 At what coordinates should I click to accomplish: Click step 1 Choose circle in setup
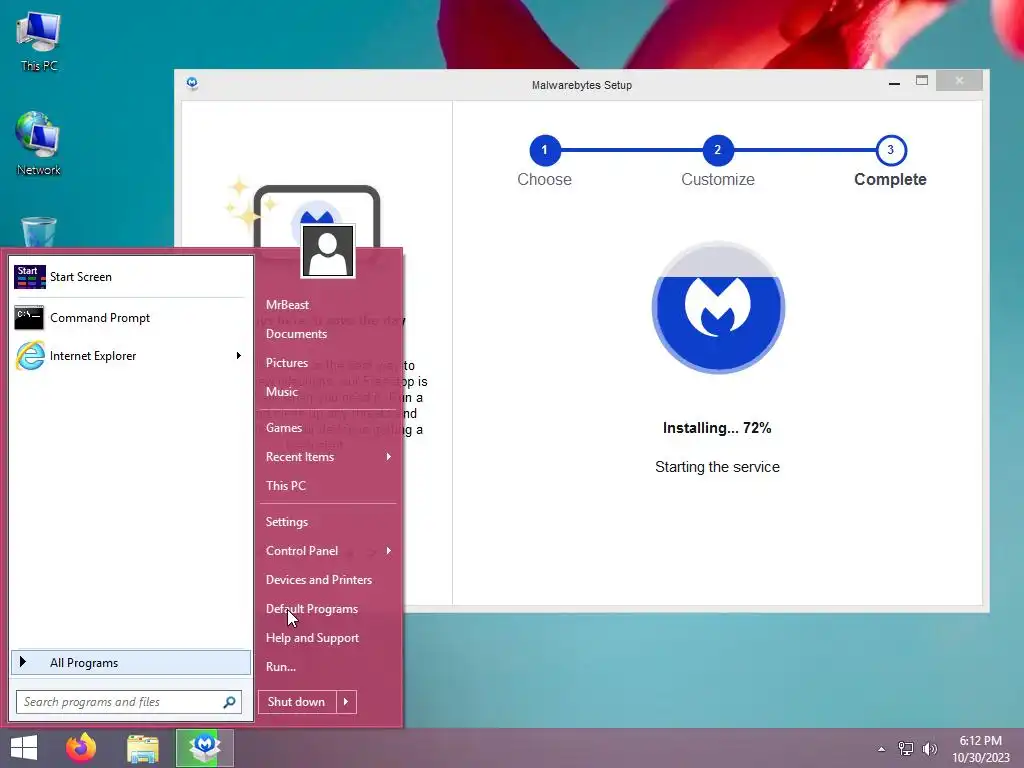(545, 150)
